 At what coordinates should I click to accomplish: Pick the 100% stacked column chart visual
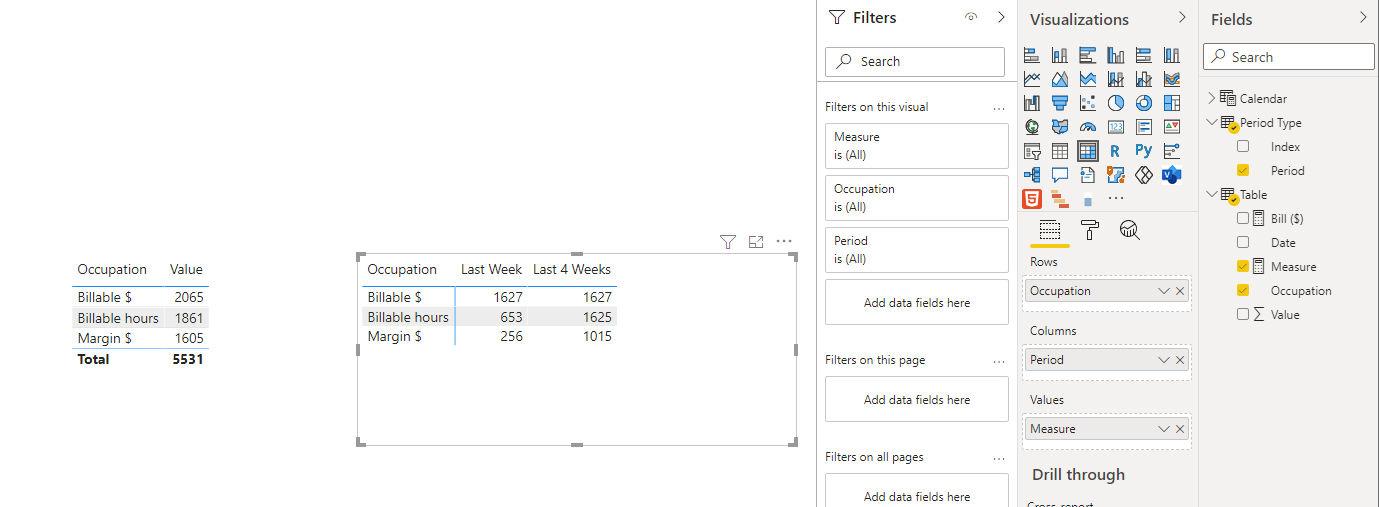[1172, 55]
